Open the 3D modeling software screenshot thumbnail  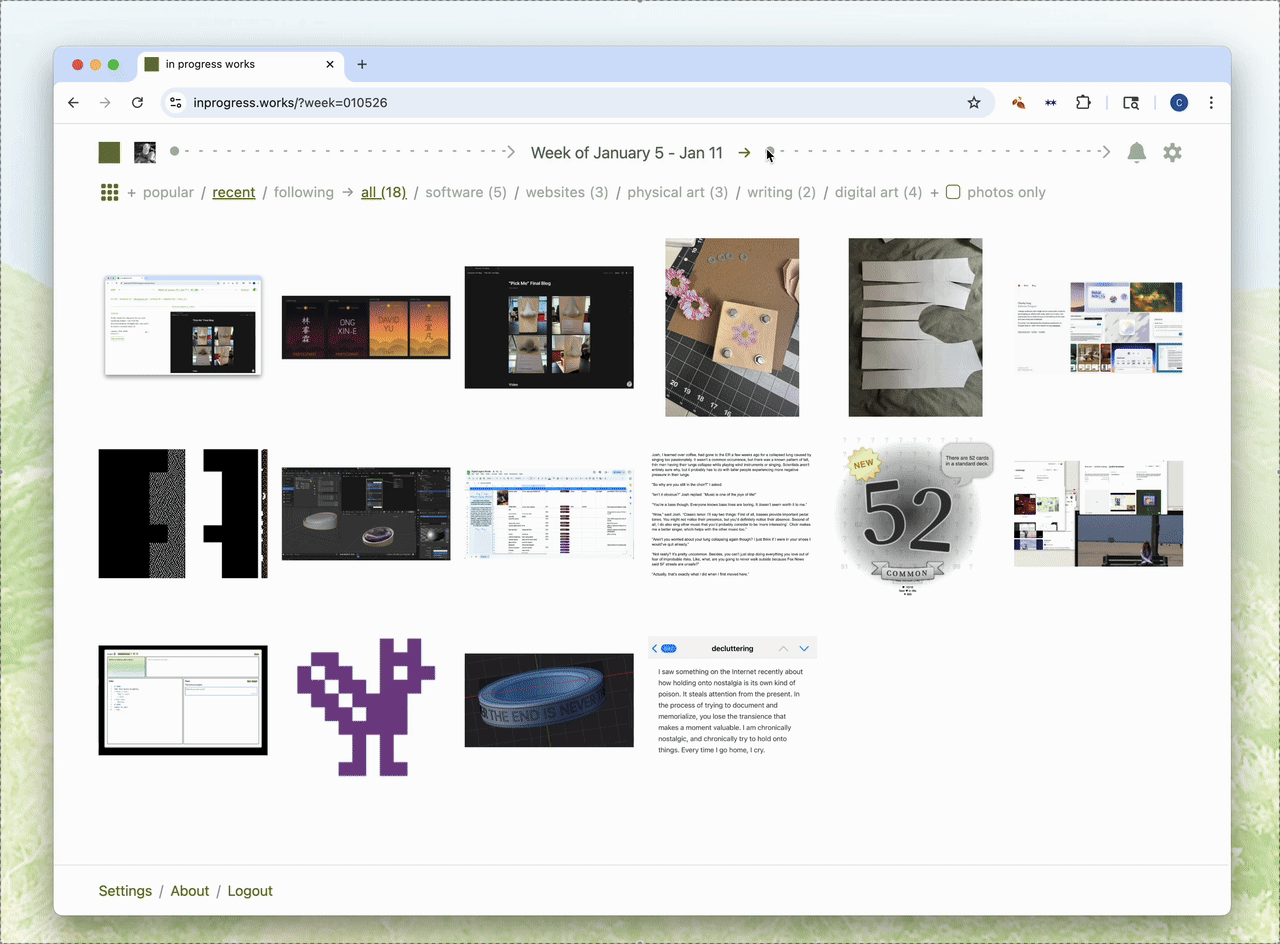click(366, 514)
